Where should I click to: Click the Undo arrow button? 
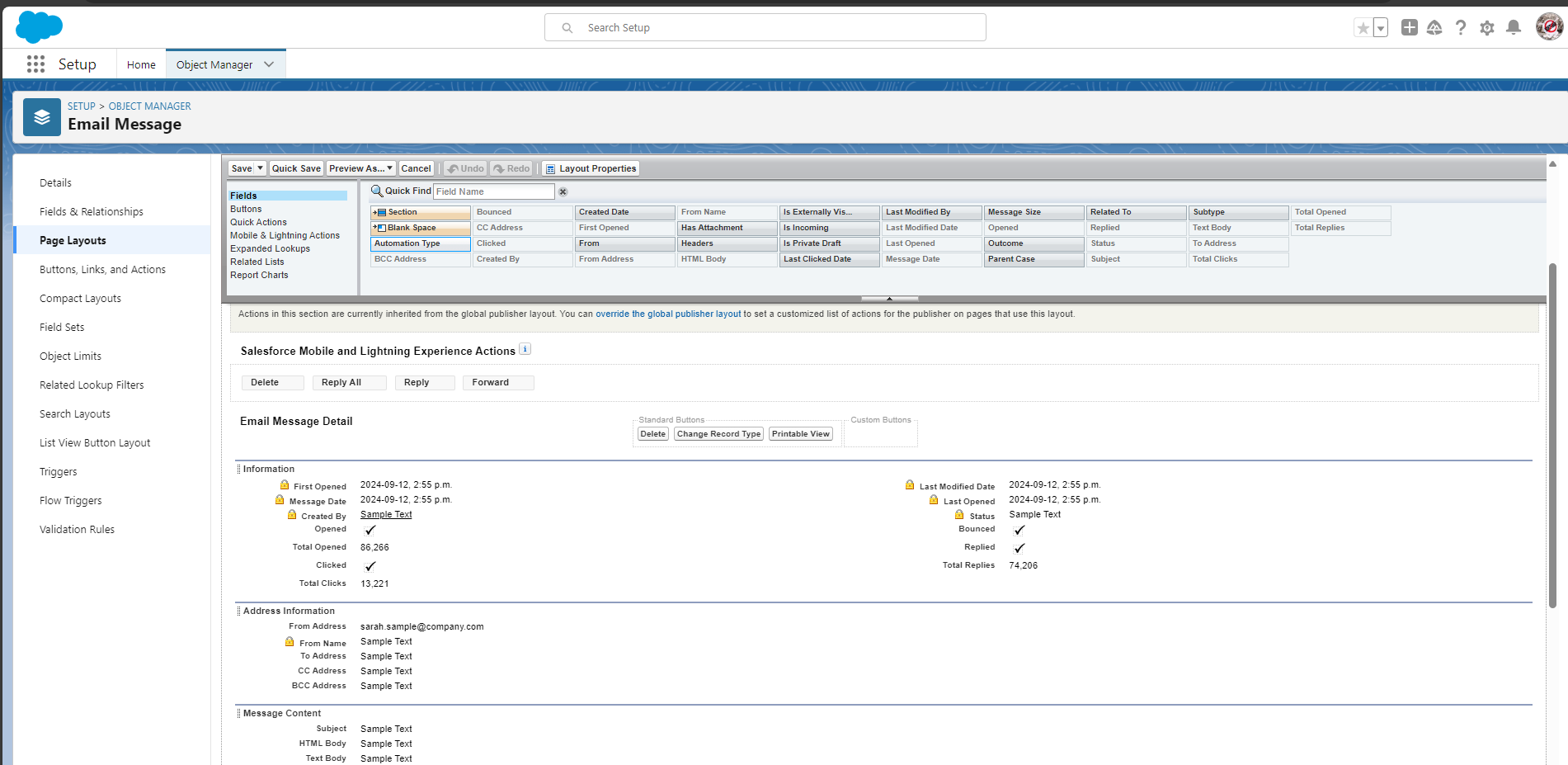[x=465, y=168]
